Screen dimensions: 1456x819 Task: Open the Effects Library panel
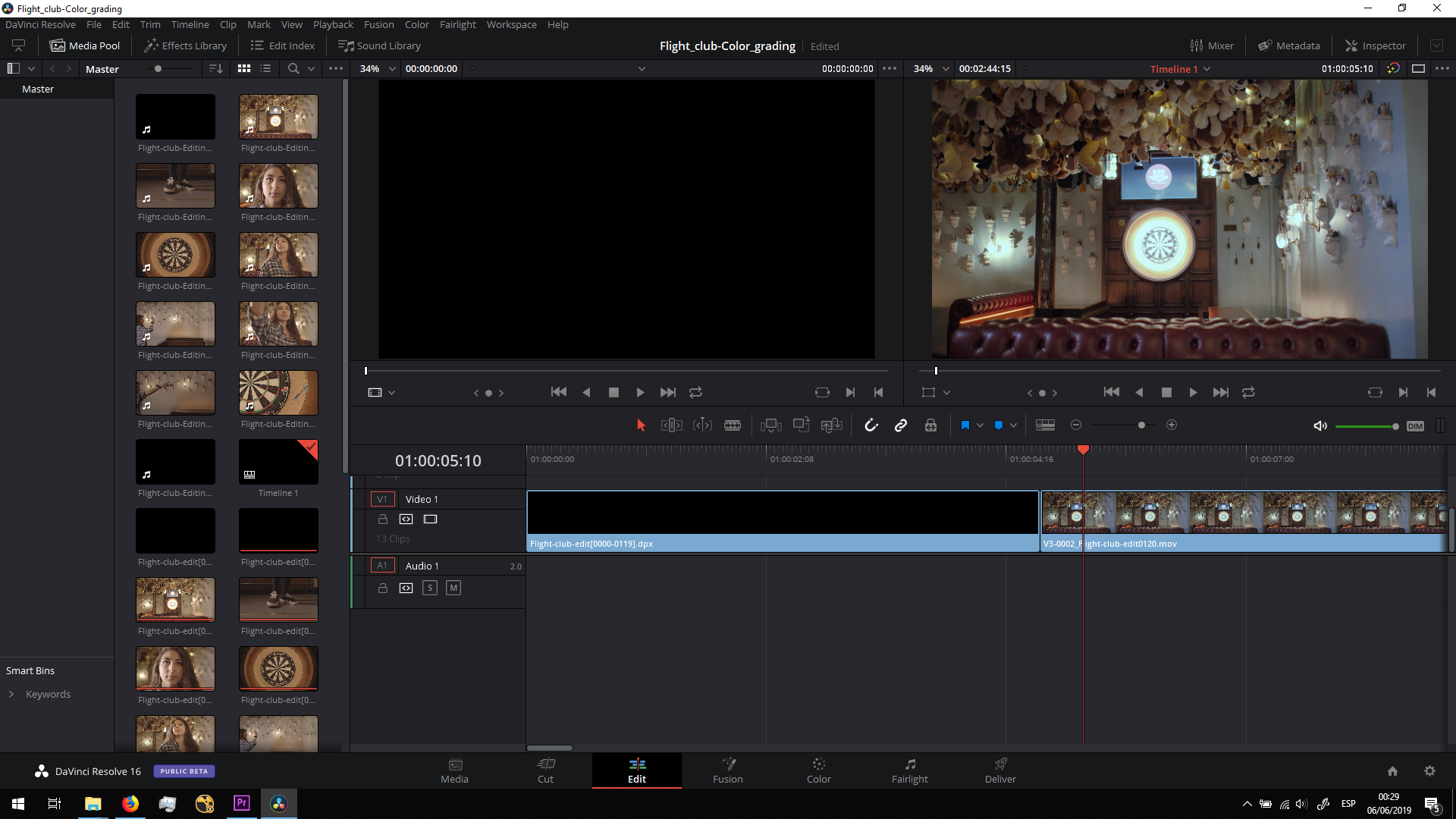click(x=186, y=45)
